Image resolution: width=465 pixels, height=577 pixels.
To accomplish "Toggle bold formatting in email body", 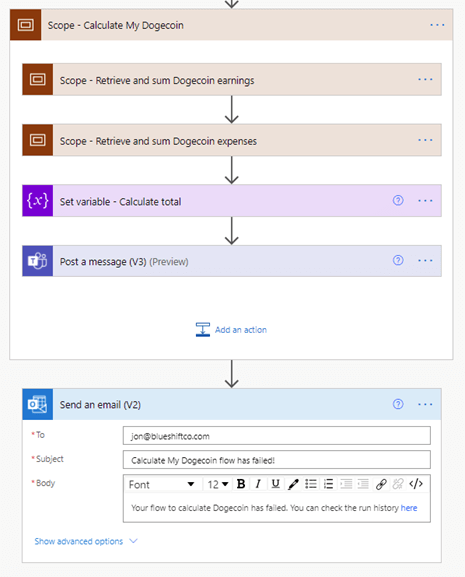I will (x=241, y=484).
